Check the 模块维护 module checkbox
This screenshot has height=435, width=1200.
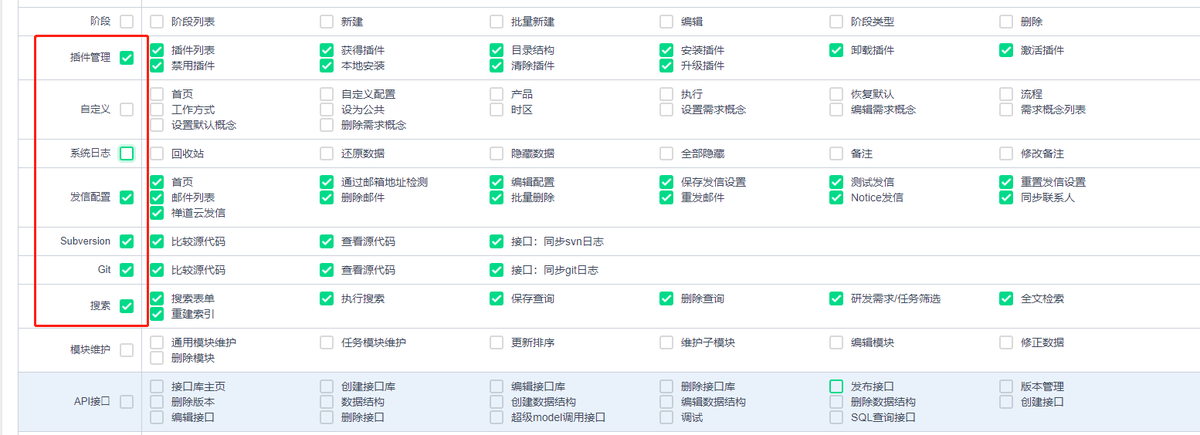pos(126,350)
